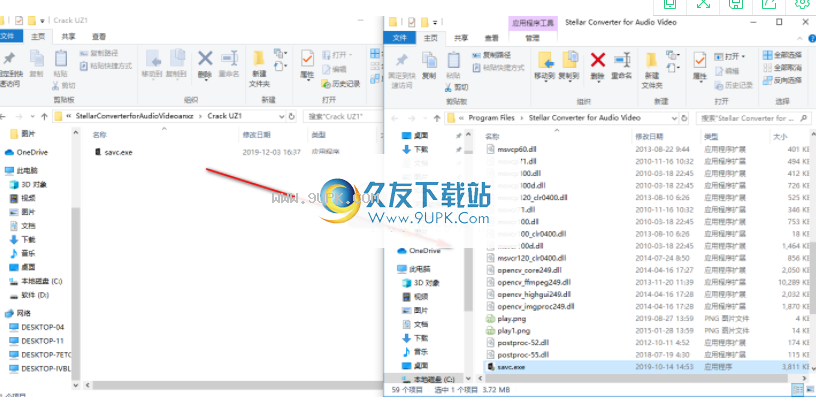Image resolution: width=816 pixels, height=402 pixels.
Task: Refresh the Crack UZ1 window address bar
Action: 292,117
